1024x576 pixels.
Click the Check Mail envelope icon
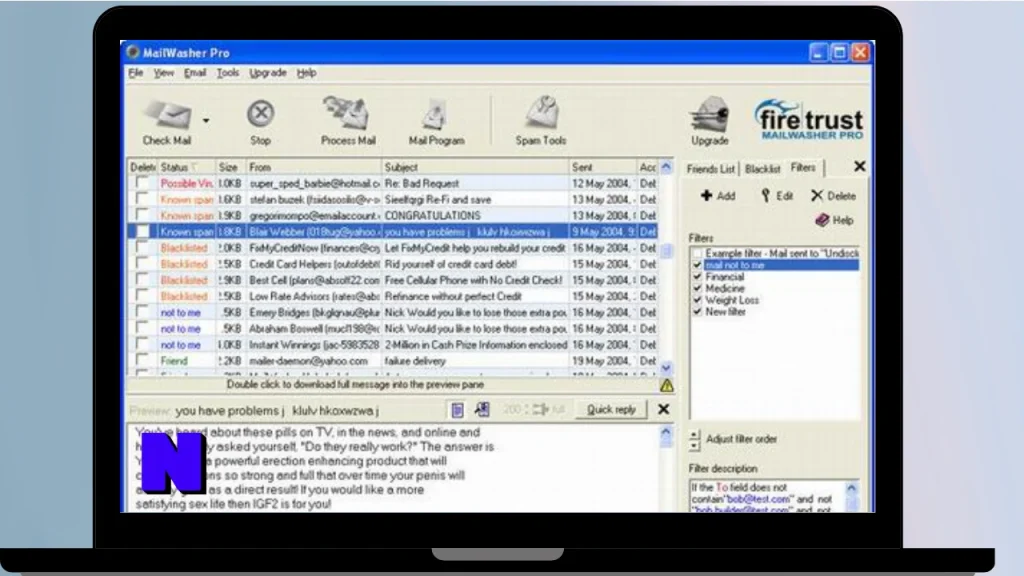point(167,116)
